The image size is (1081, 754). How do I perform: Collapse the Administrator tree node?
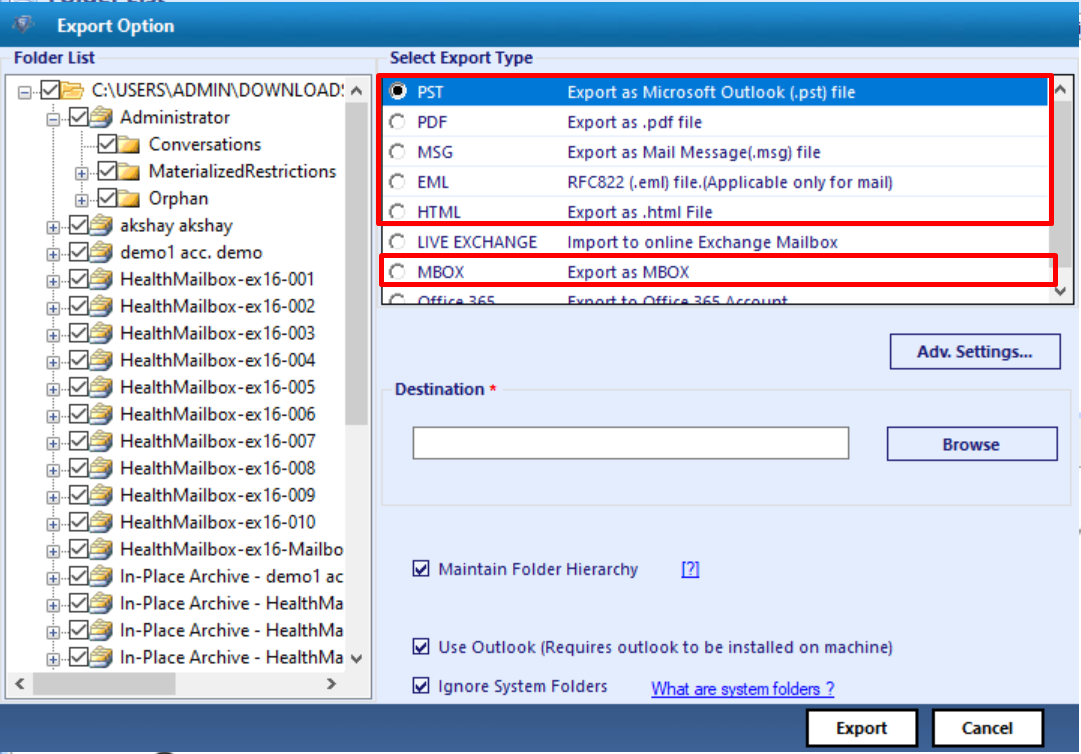[53, 119]
